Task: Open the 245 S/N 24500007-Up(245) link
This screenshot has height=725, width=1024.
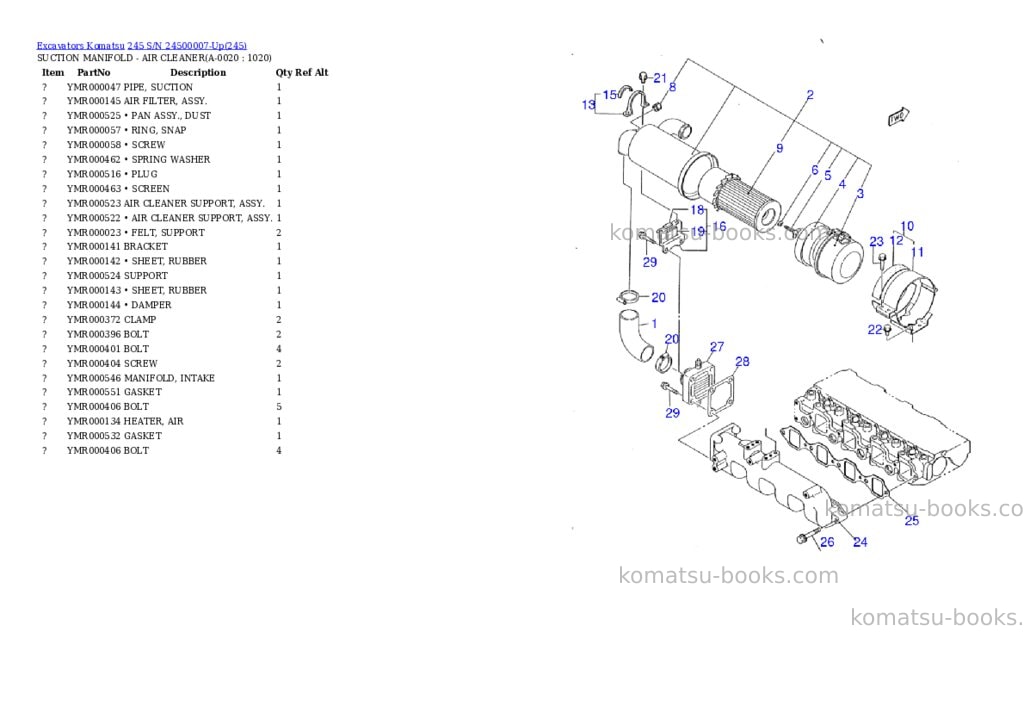Action: (187, 46)
